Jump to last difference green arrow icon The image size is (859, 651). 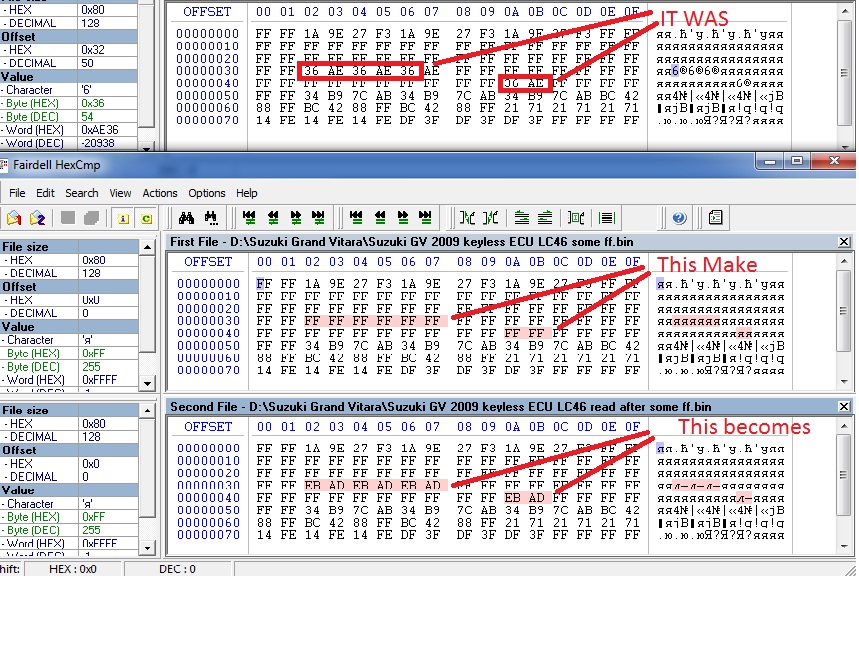tap(318, 218)
